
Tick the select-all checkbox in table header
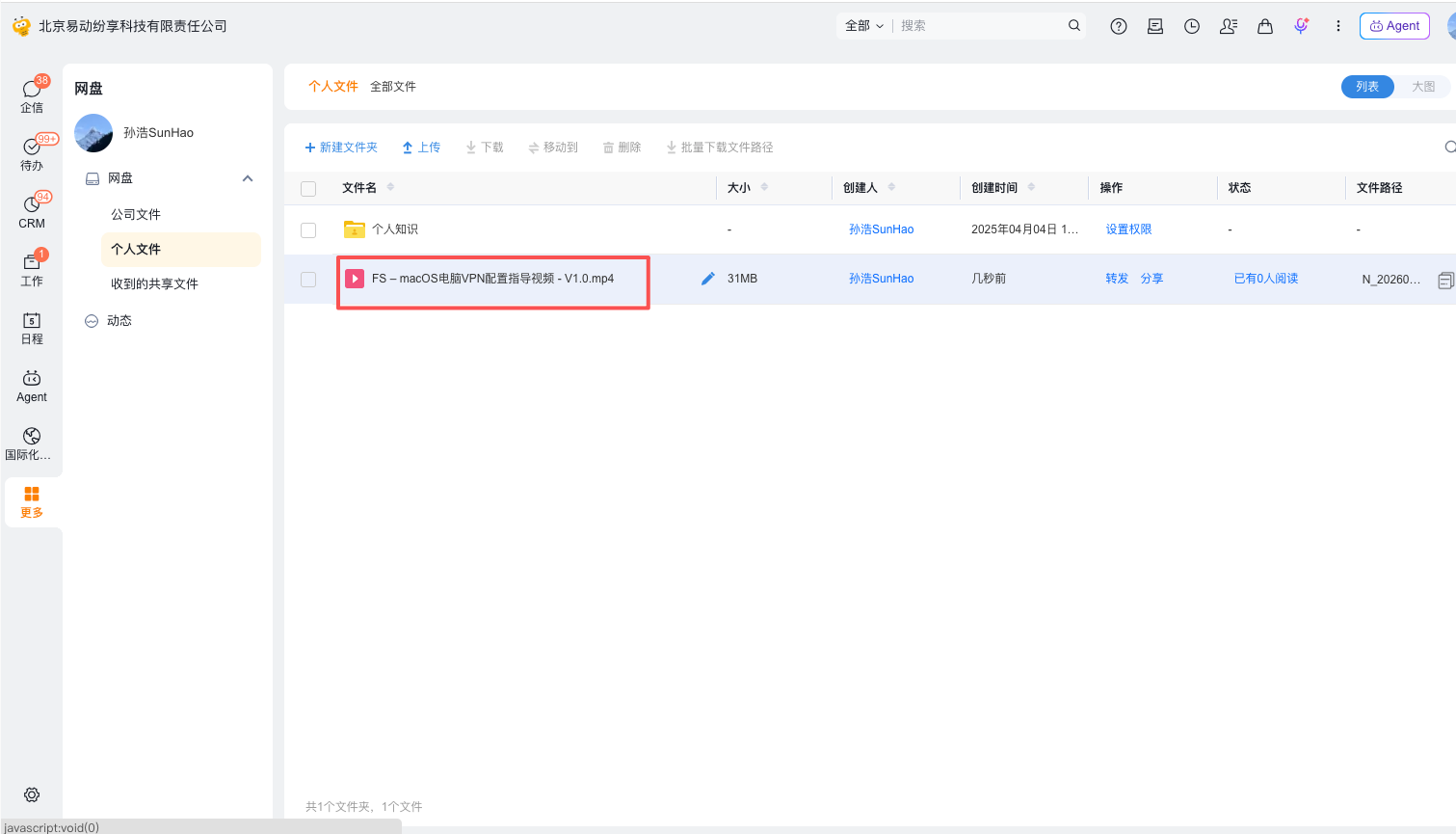pos(308,189)
